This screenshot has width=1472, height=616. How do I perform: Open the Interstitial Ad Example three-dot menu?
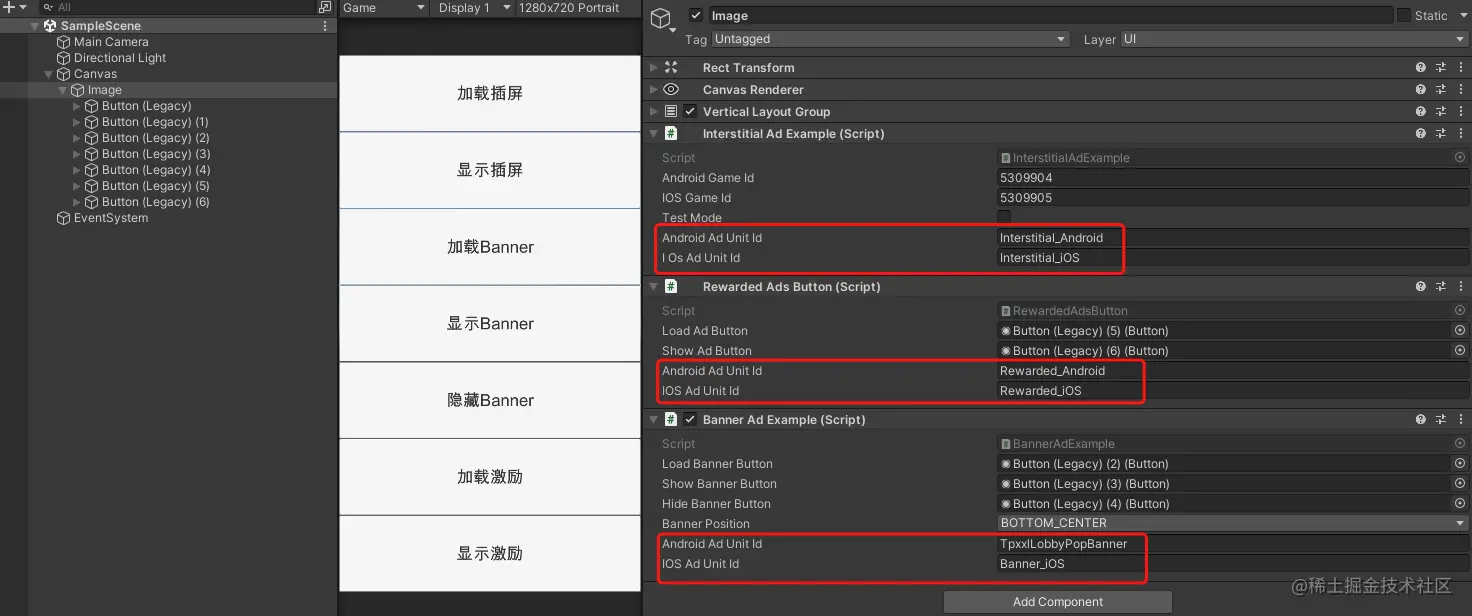click(x=1462, y=133)
